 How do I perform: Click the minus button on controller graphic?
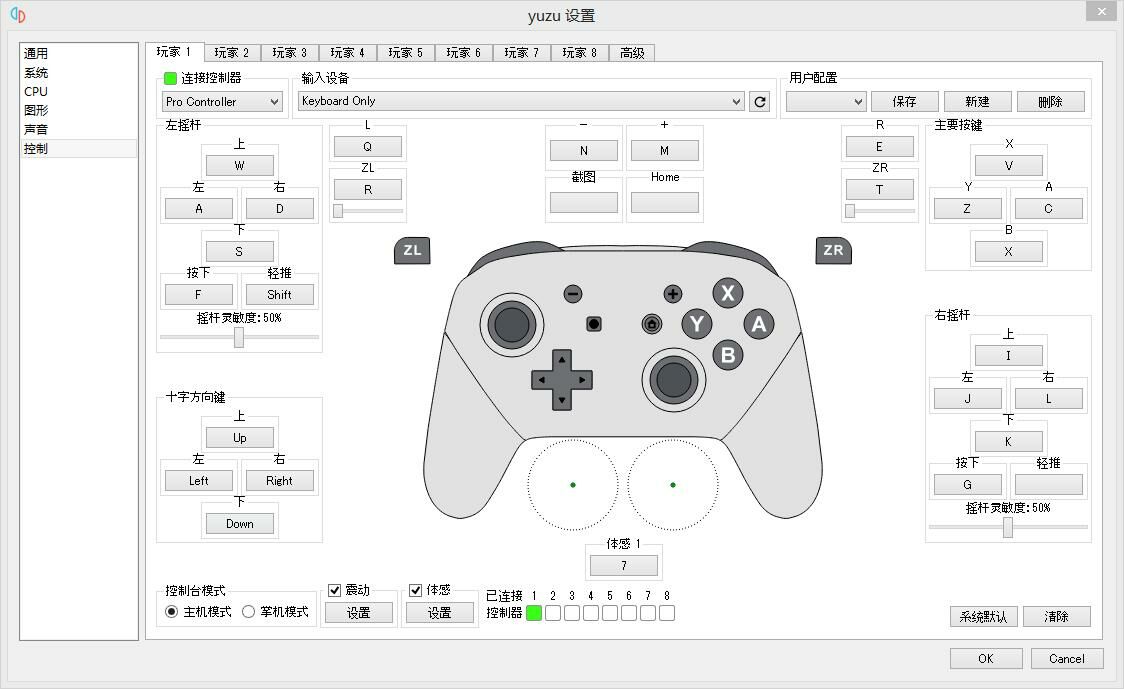point(573,294)
